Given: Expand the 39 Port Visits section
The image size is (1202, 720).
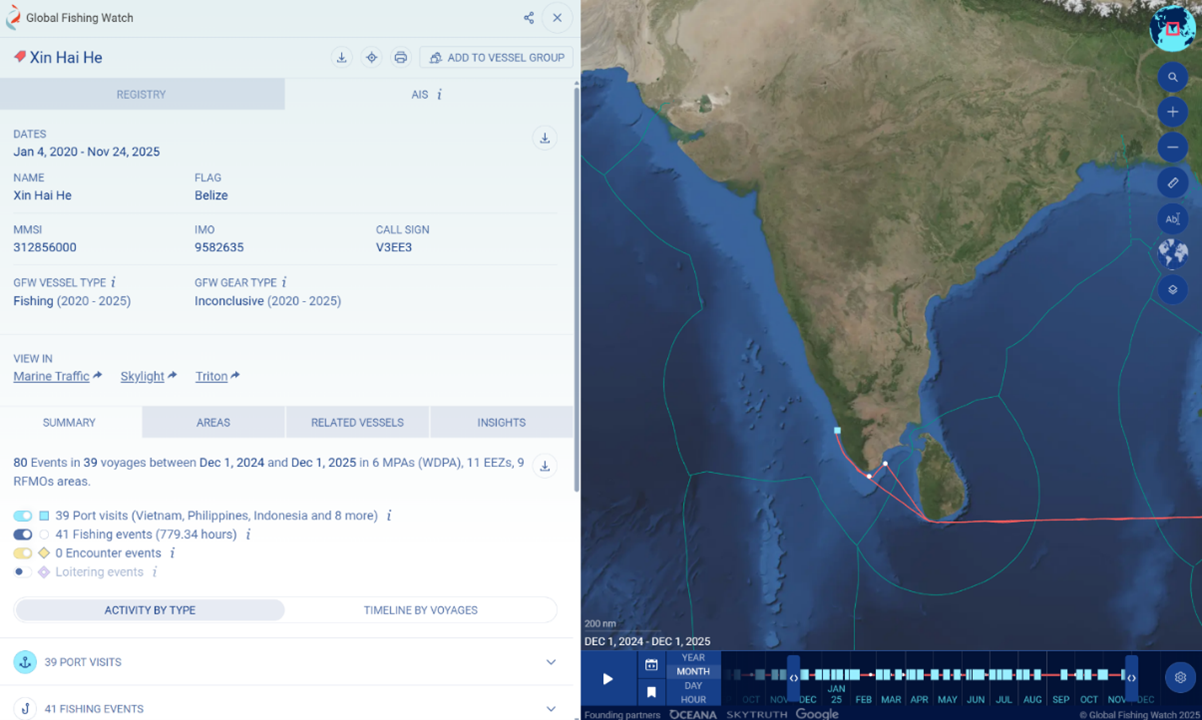Looking at the screenshot, I should pos(550,662).
